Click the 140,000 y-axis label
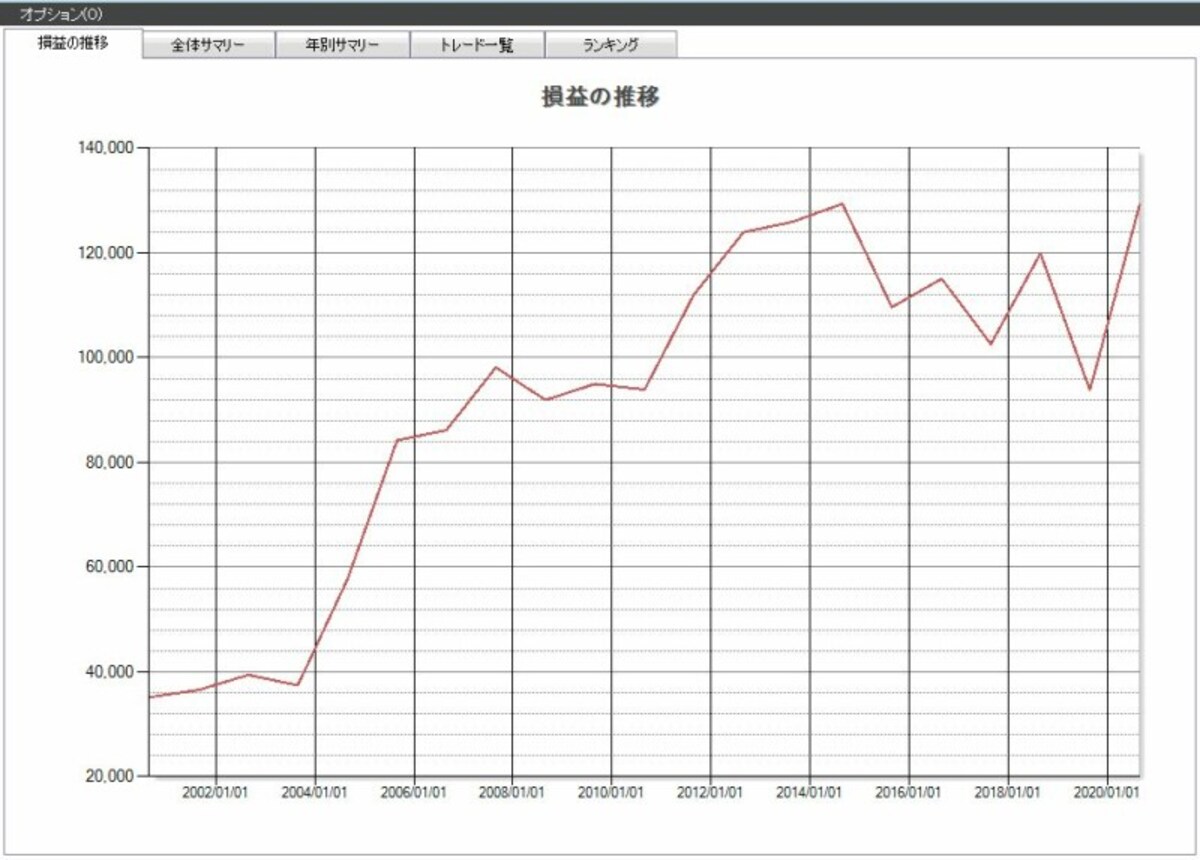Screen dimensions: 1200x860 click(106, 148)
